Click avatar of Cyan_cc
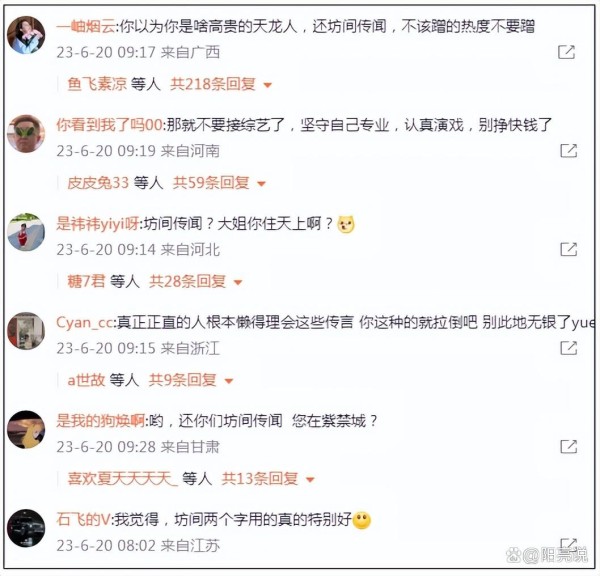 26,331
